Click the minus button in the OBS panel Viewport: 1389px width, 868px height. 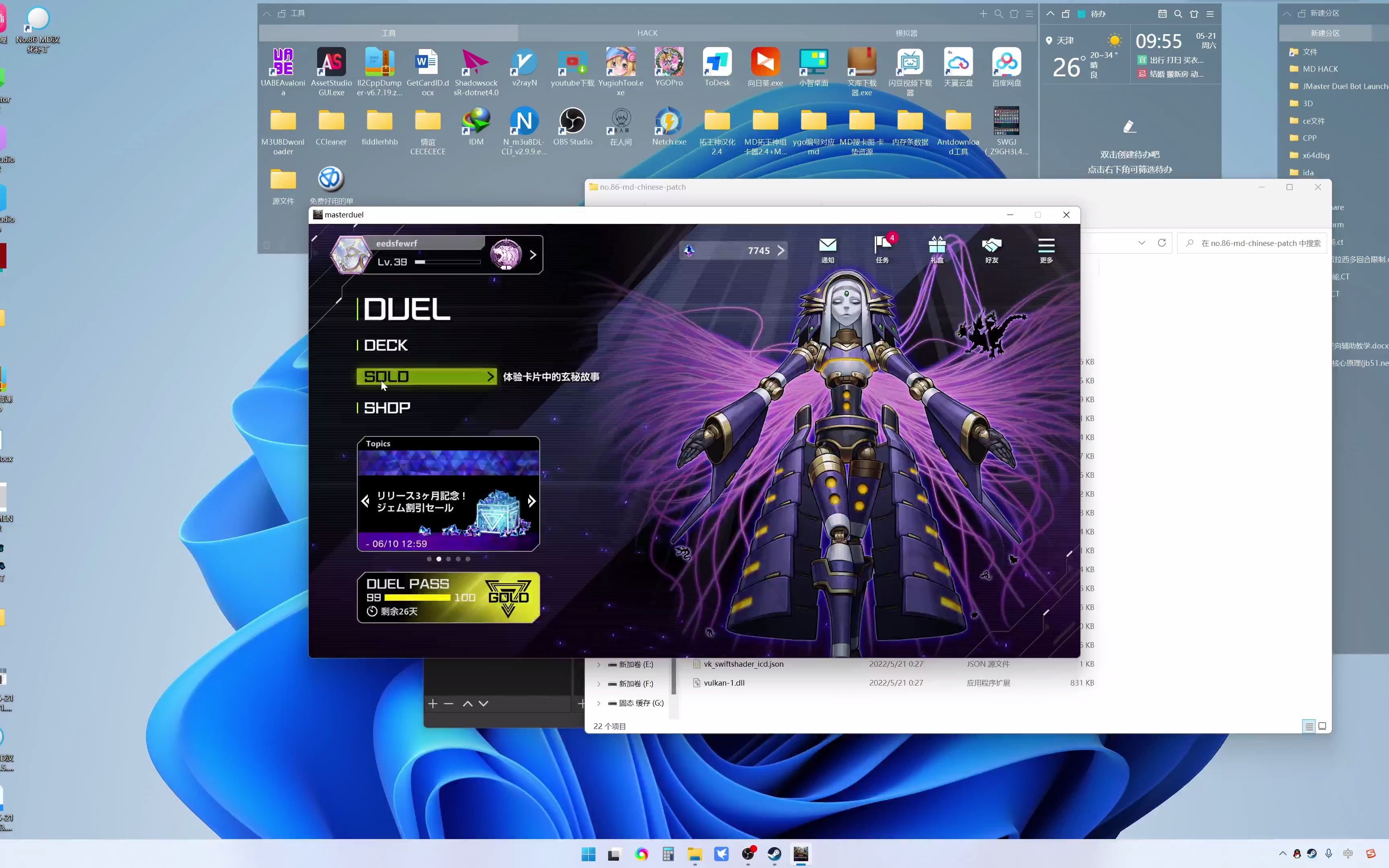pyautogui.click(x=449, y=703)
